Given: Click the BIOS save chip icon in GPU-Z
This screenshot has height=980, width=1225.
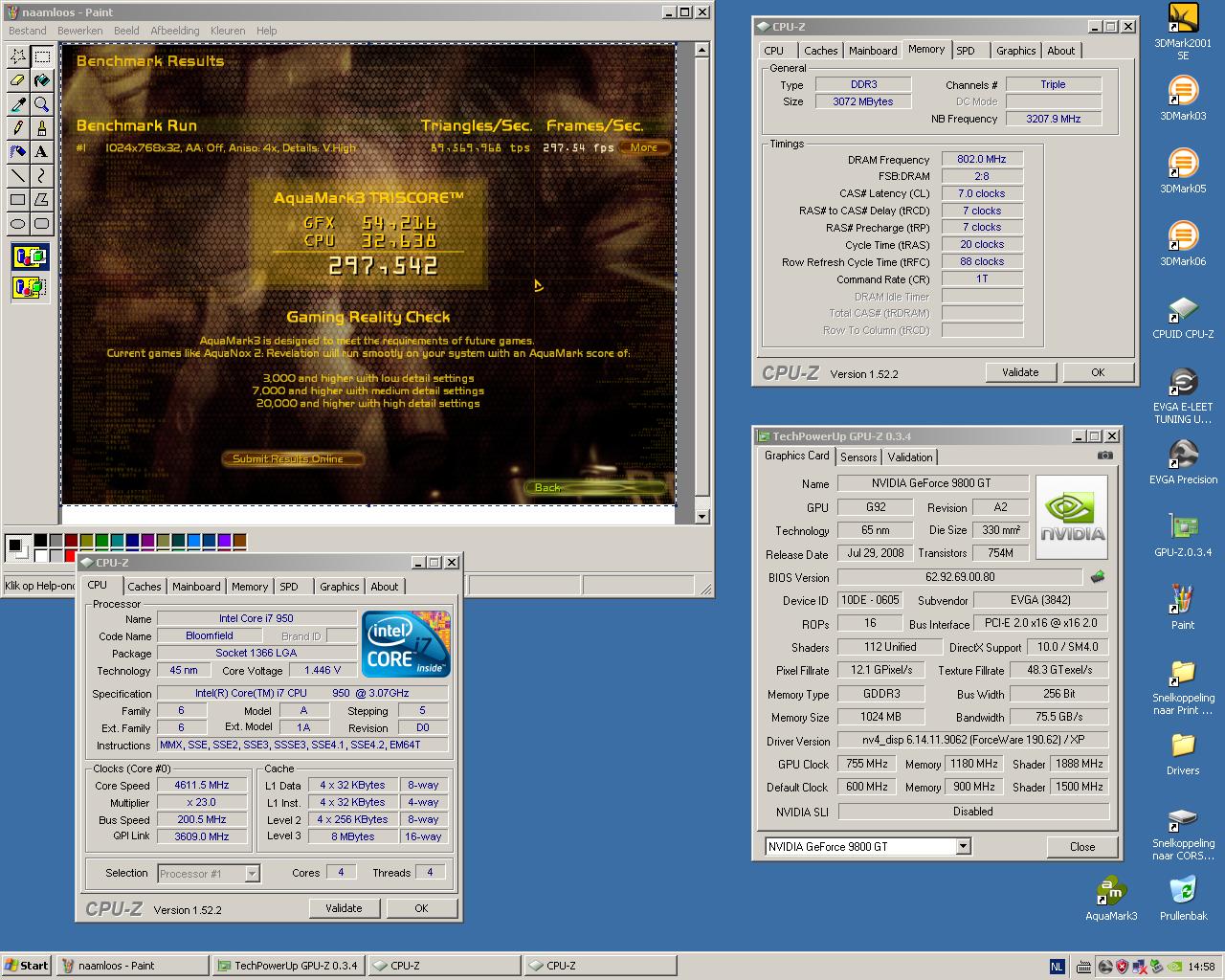Looking at the screenshot, I should [x=1098, y=577].
